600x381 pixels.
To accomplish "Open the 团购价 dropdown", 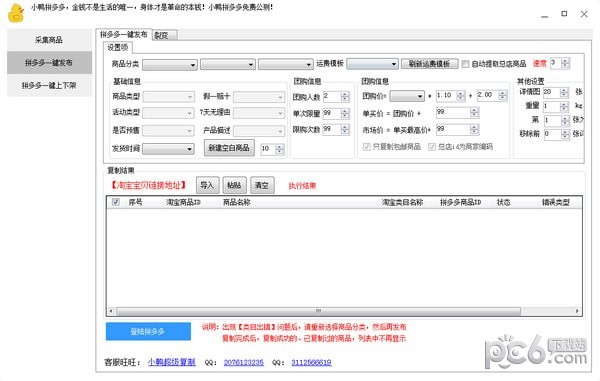I will [x=407, y=96].
